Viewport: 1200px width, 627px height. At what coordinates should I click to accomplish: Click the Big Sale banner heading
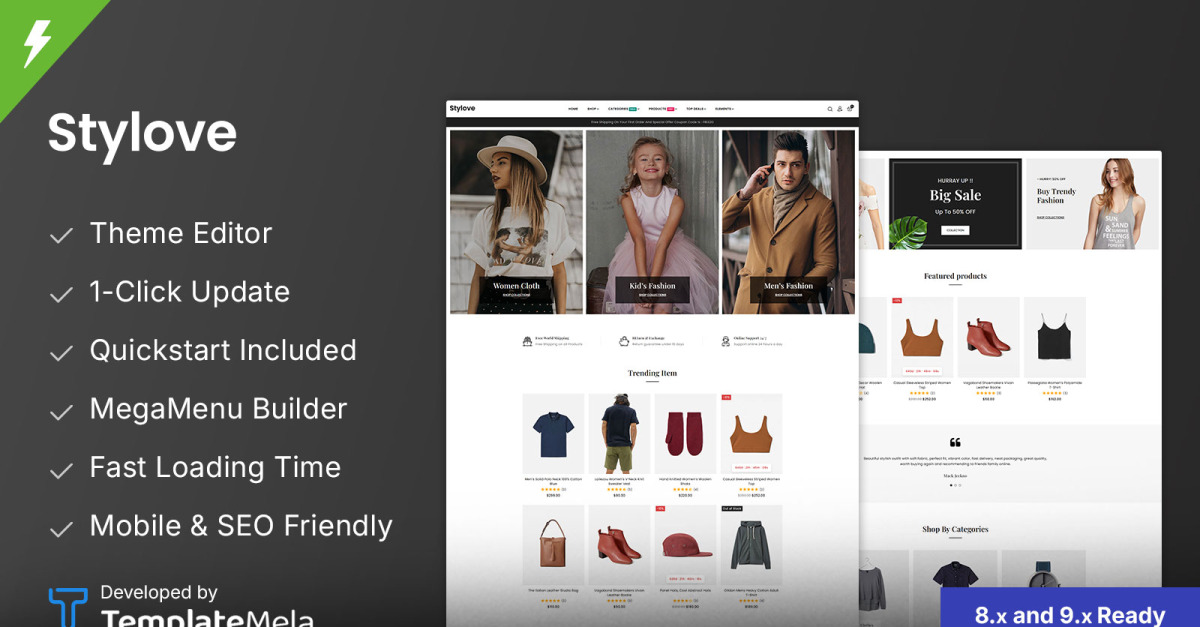(x=955, y=195)
